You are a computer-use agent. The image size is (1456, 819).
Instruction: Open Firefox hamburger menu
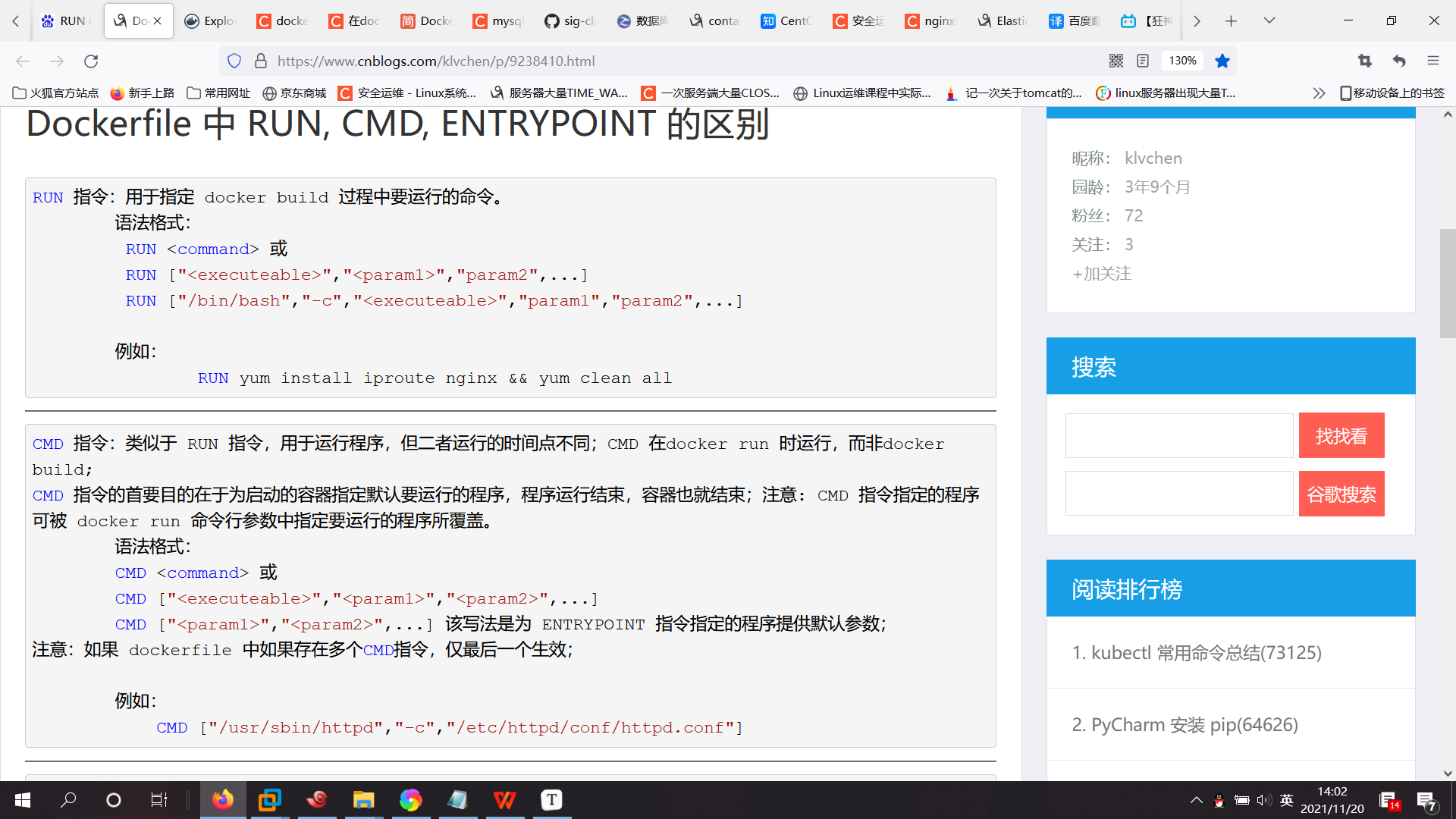[x=1432, y=61]
